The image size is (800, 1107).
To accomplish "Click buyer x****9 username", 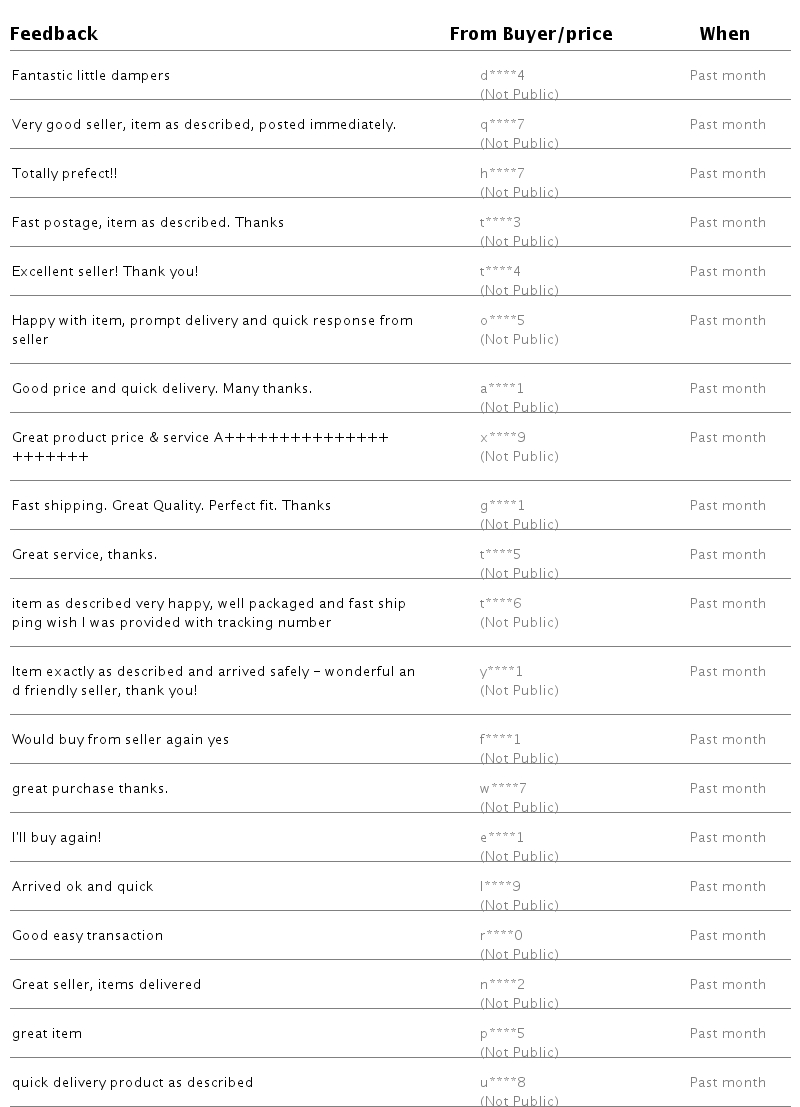I will pyautogui.click(x=502, y=437).
